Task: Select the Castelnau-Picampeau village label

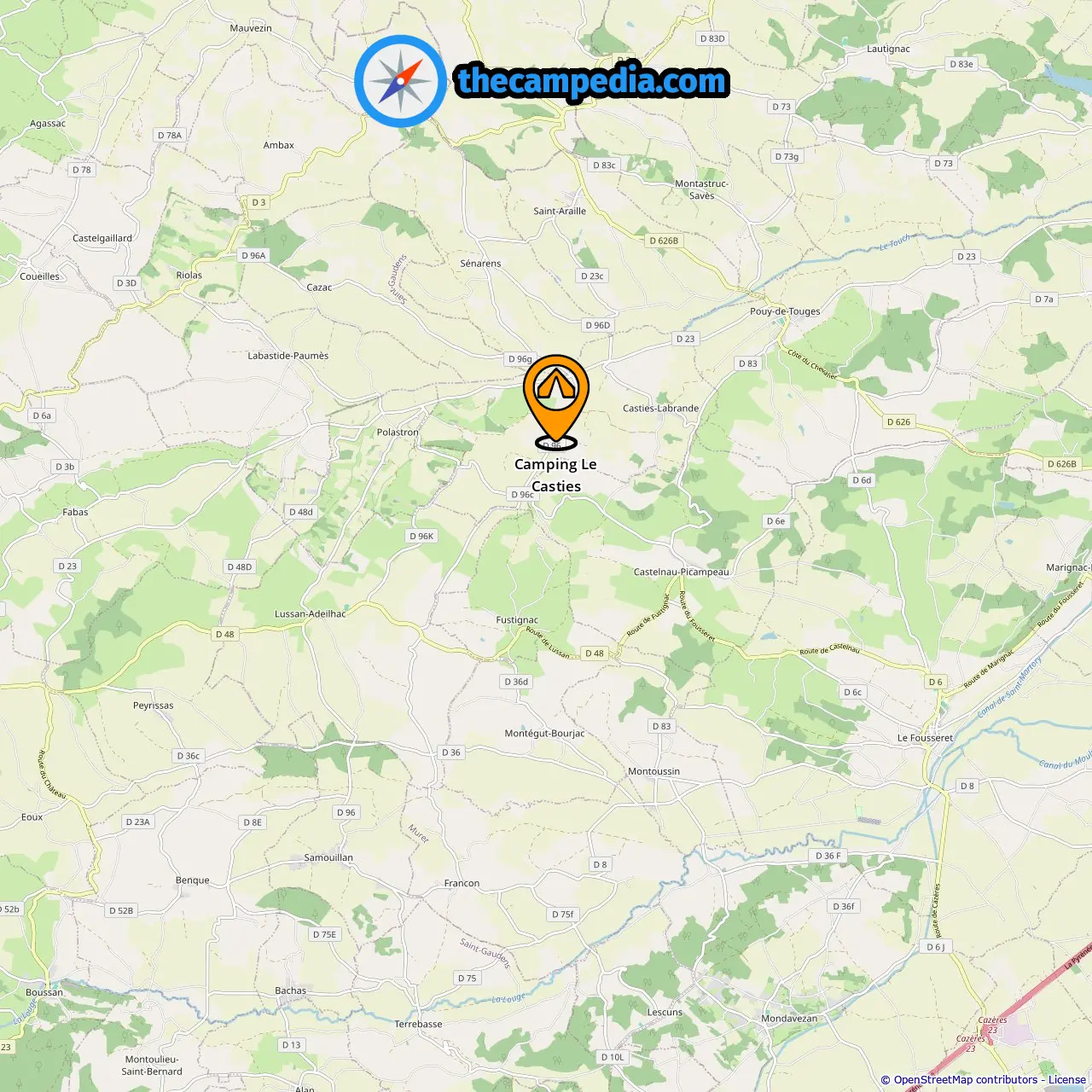Action: tap(682, 572)
